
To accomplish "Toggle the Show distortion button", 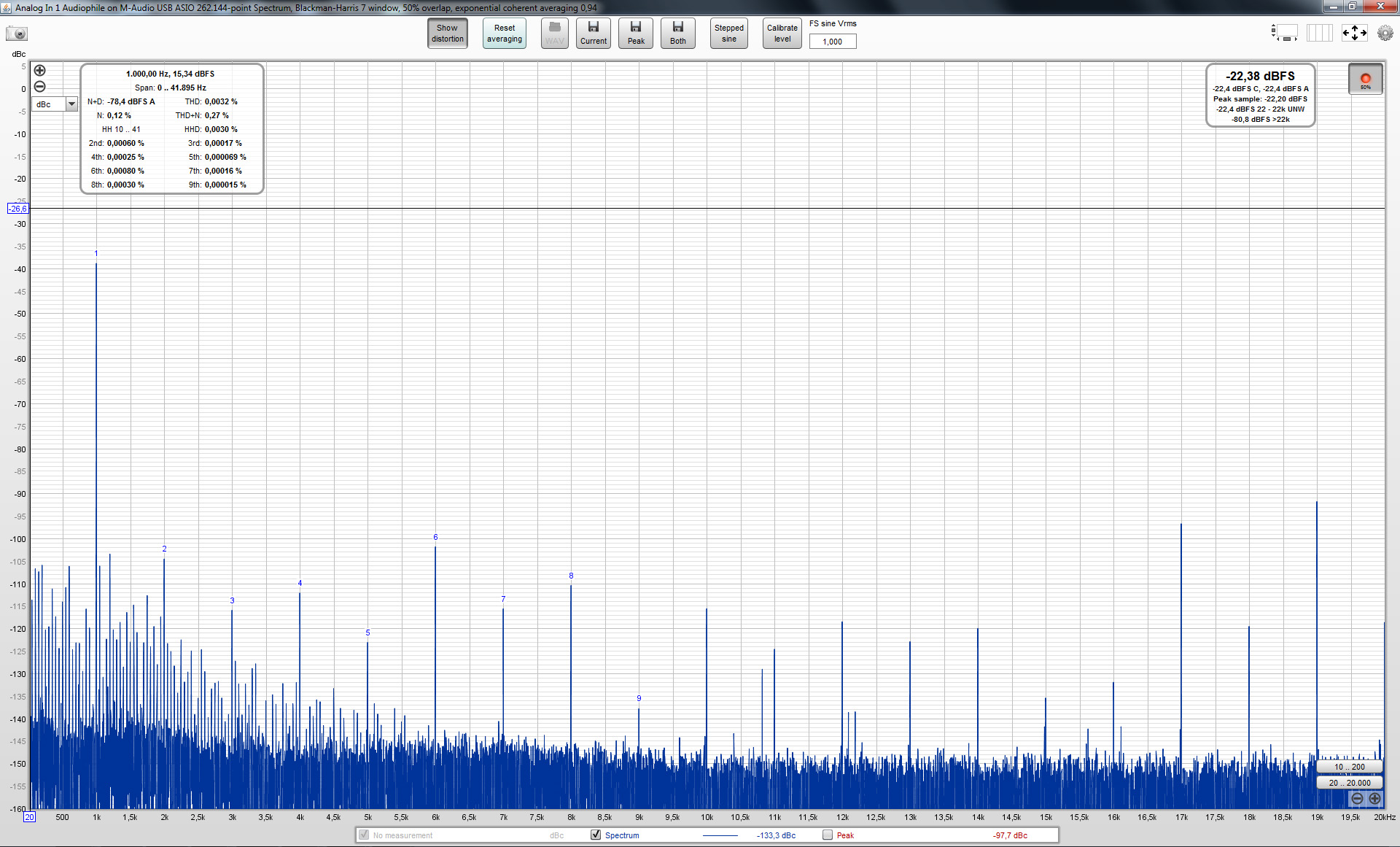I will click(x=447, y=34).
